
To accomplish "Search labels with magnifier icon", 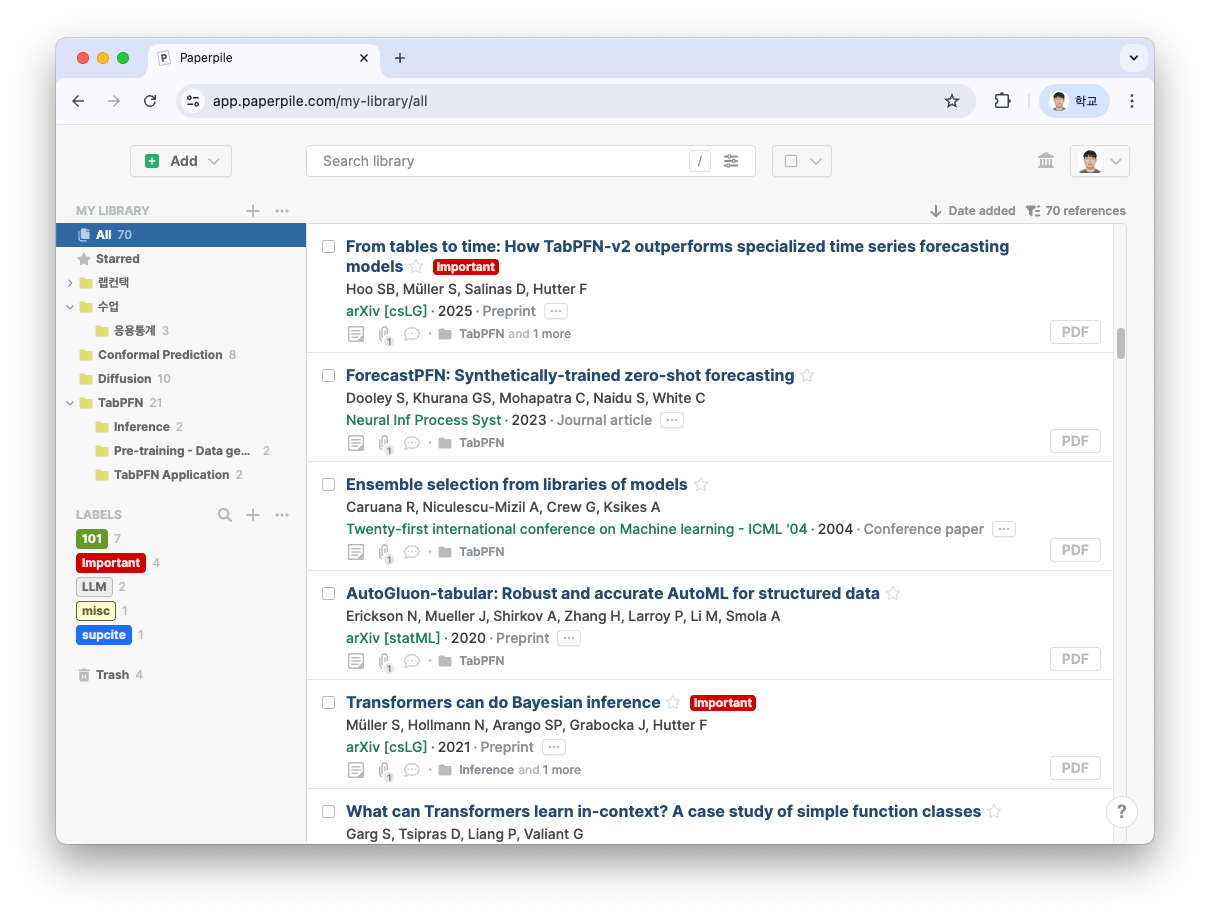I will point(225,515).
